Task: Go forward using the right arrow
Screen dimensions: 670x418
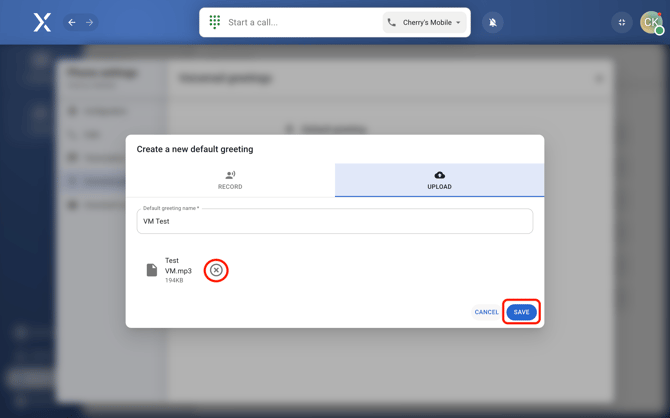Action: pyautogui.click(x=90, y=22)
